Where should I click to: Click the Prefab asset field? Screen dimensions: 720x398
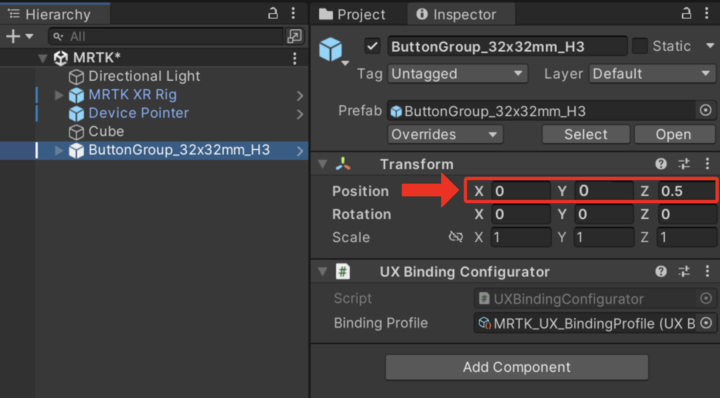tap(541, 111)
